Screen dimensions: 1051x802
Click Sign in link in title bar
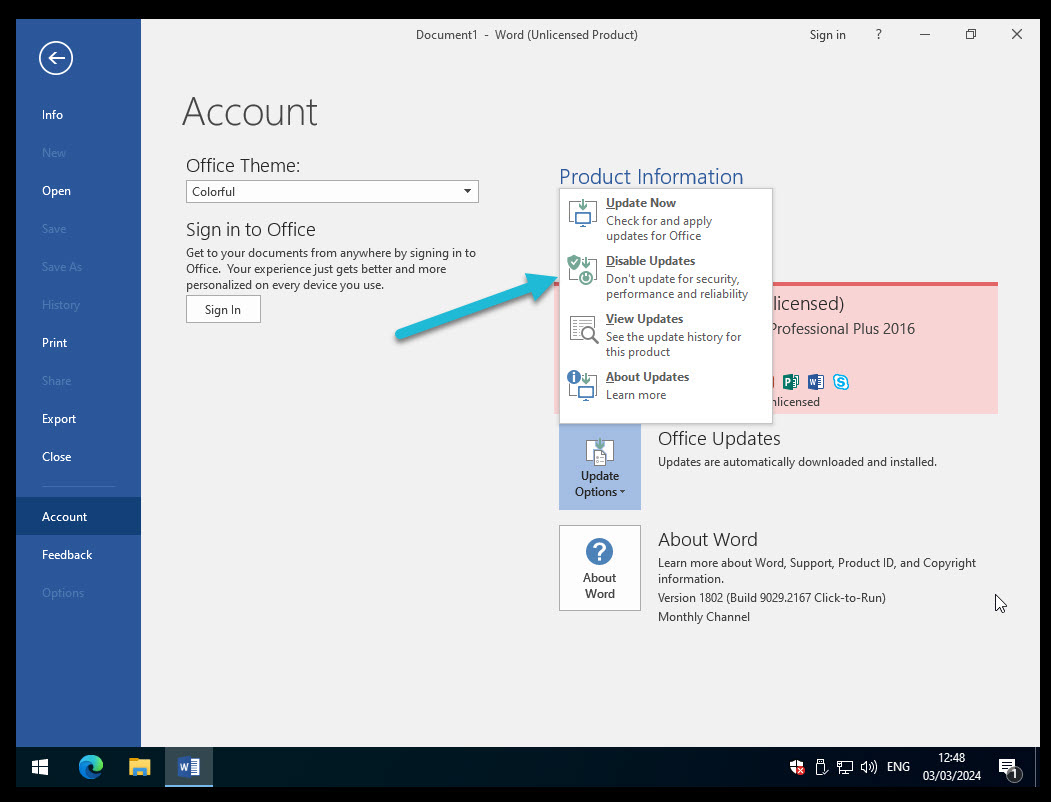tap(827, 35)
